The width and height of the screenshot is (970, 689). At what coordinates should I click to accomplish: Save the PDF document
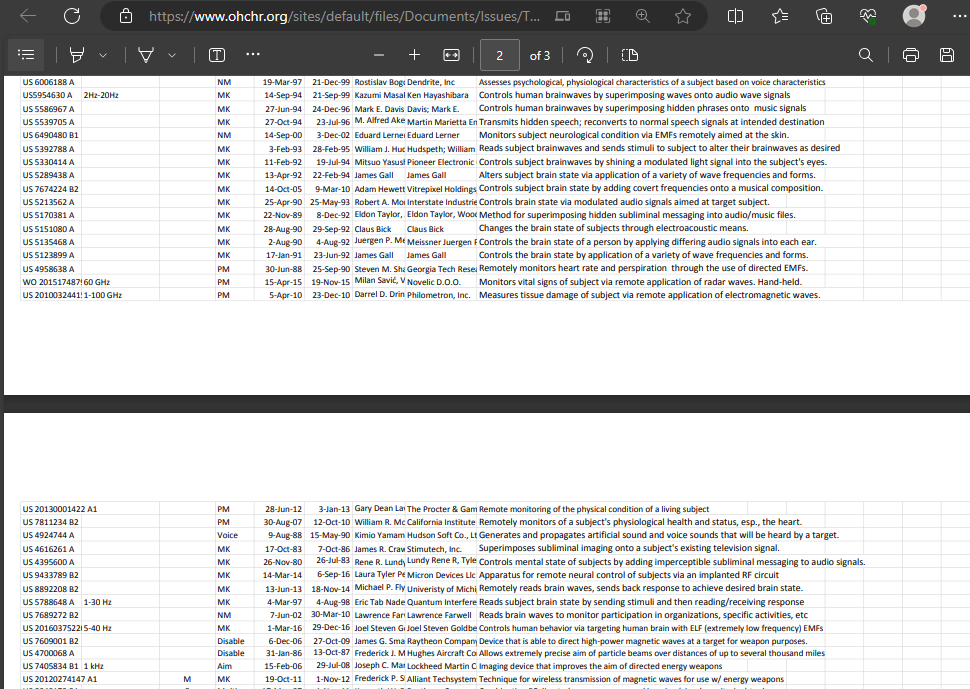[x=946, y=55]
